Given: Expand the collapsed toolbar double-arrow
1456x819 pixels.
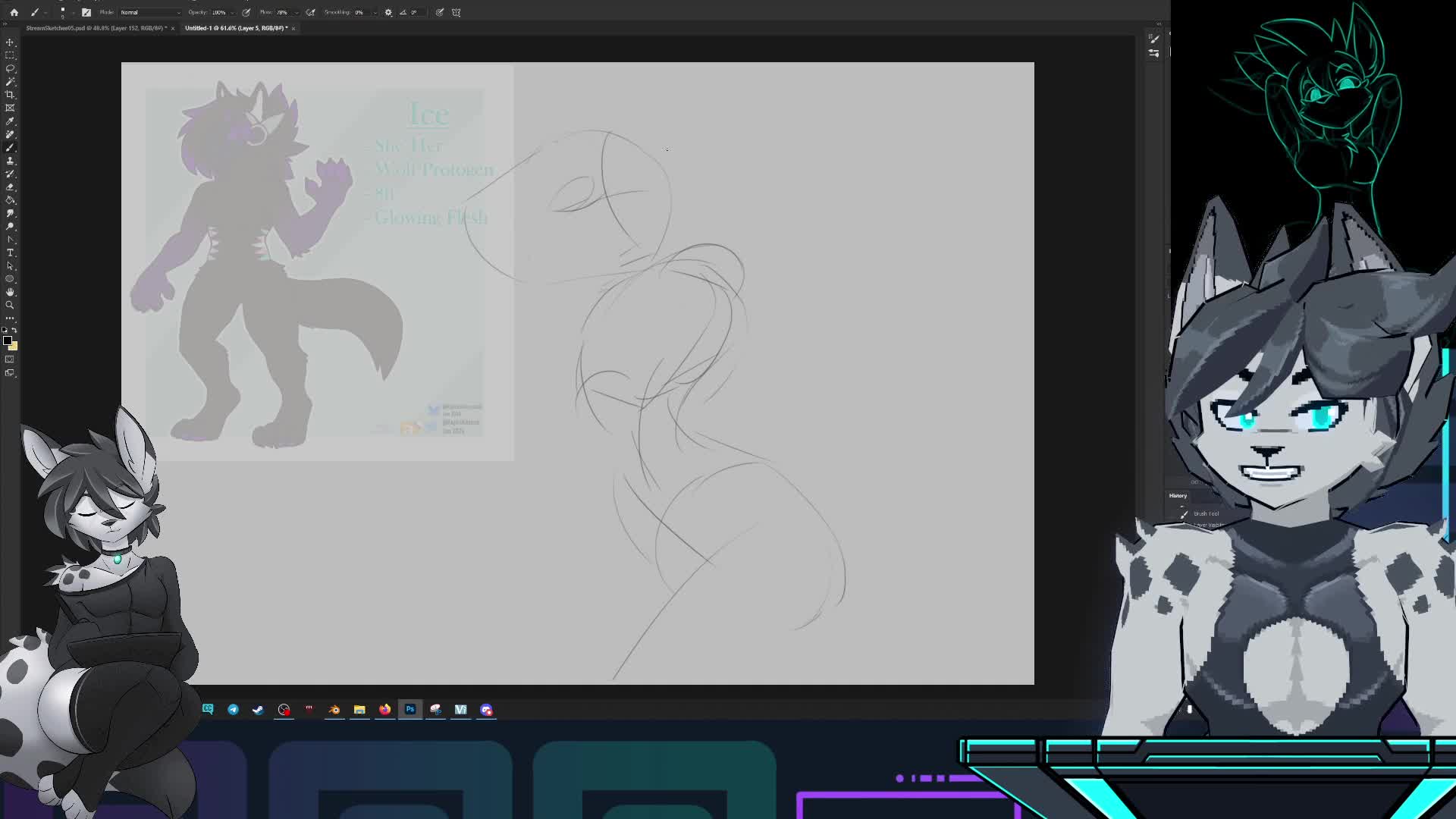Looking at the screenshot, I should pyautogui.click(x=5, y=24).
